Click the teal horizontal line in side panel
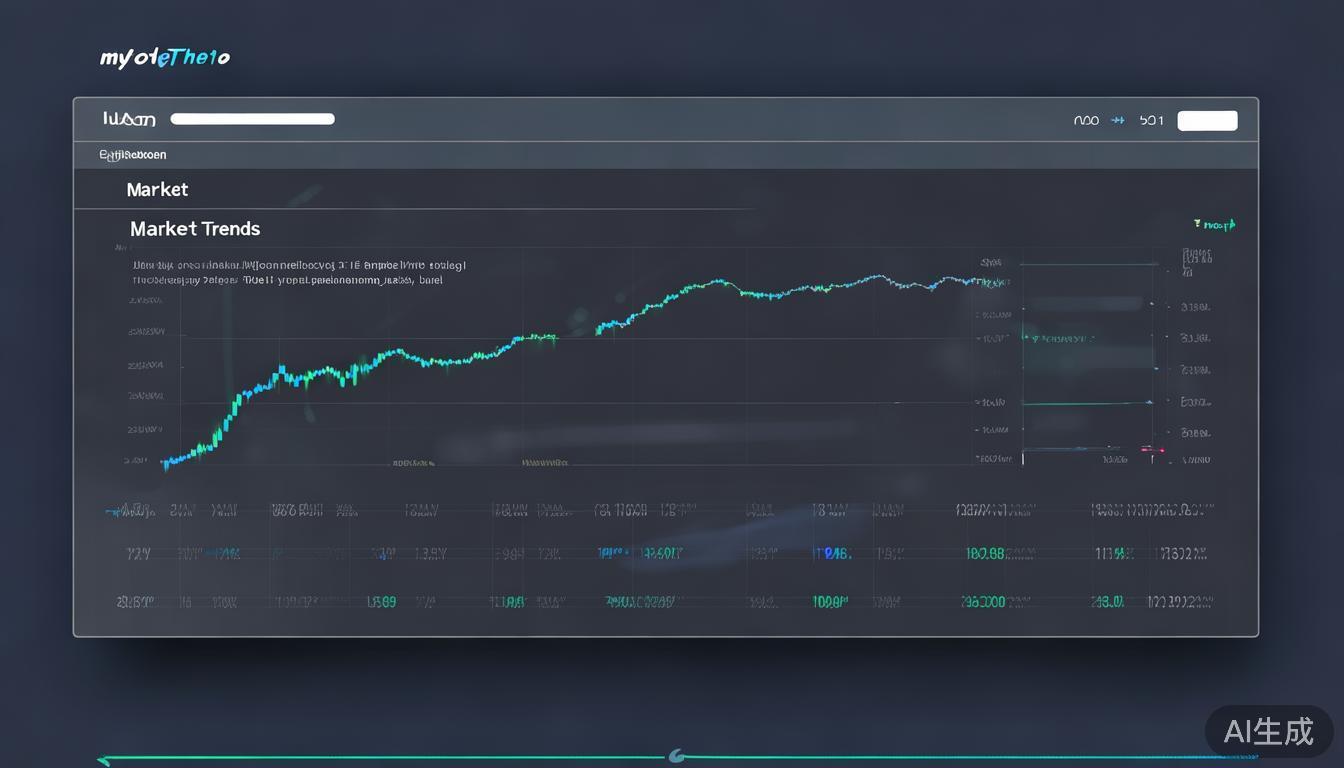 pyautogui.click(x=1085, y=404)
